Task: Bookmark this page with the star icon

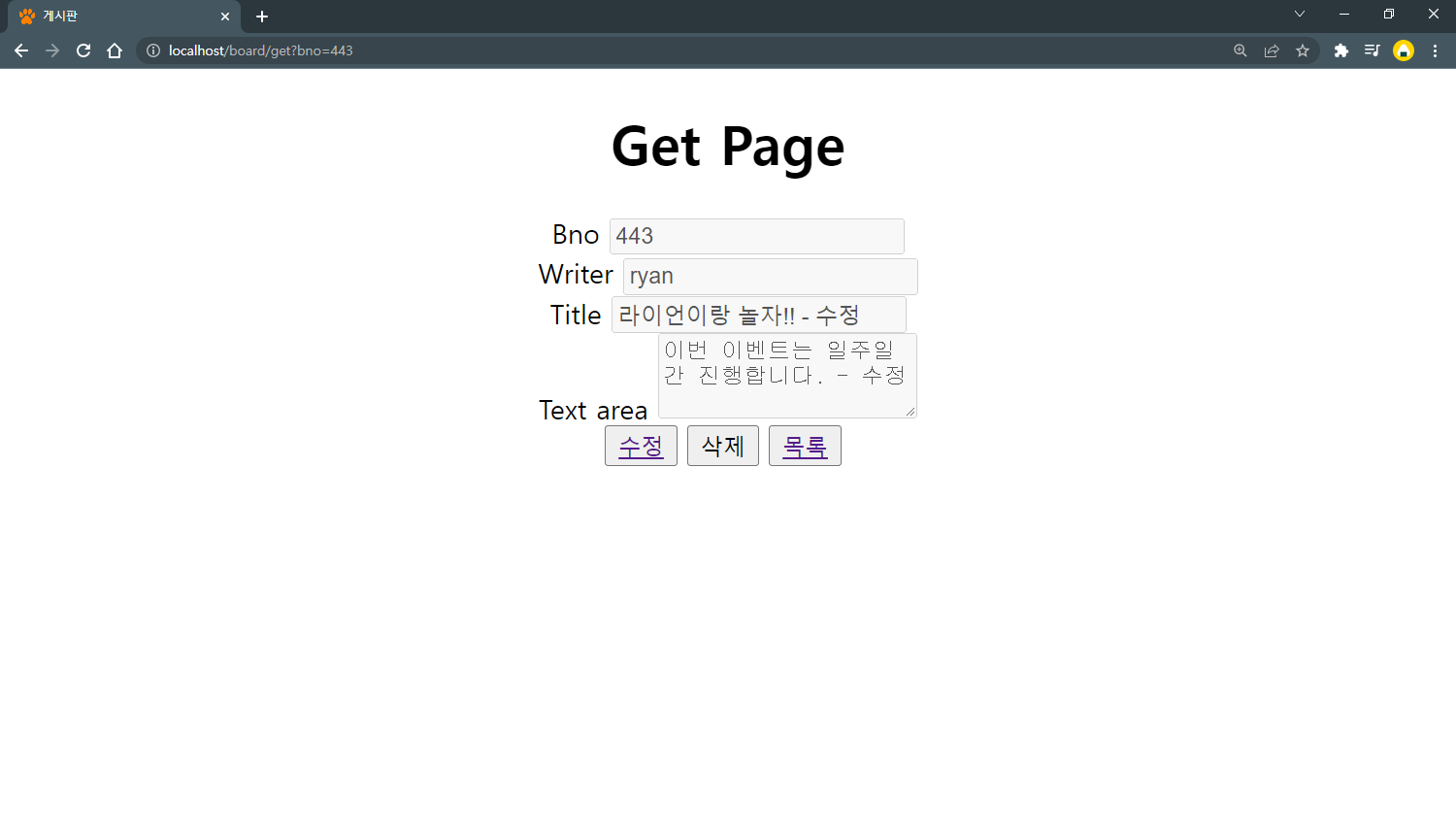Action: pos(1303,50)
